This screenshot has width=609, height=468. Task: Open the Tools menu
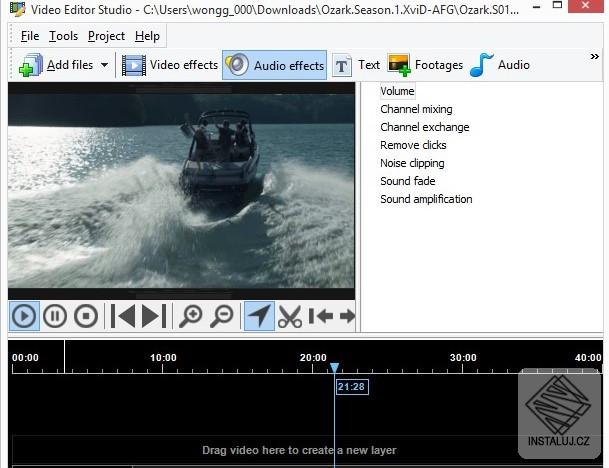[x=63, y=36]
